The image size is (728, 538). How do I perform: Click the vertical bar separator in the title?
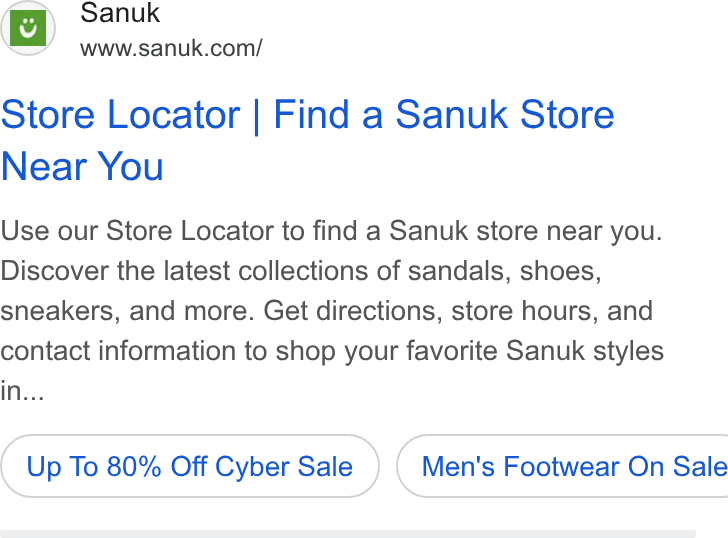coord(257,116)
